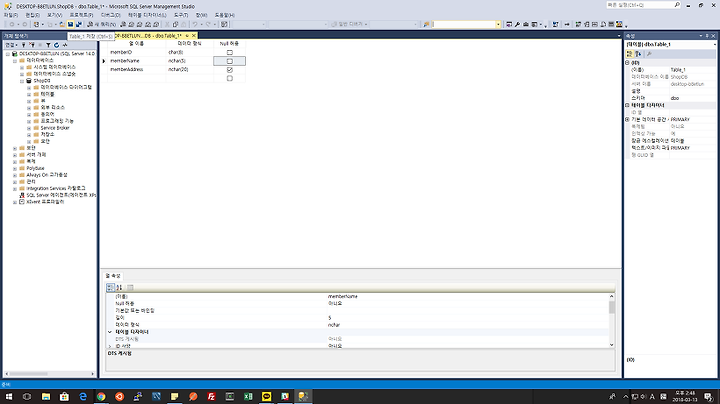Expand the Always On folder node

[x=15, y=175]
